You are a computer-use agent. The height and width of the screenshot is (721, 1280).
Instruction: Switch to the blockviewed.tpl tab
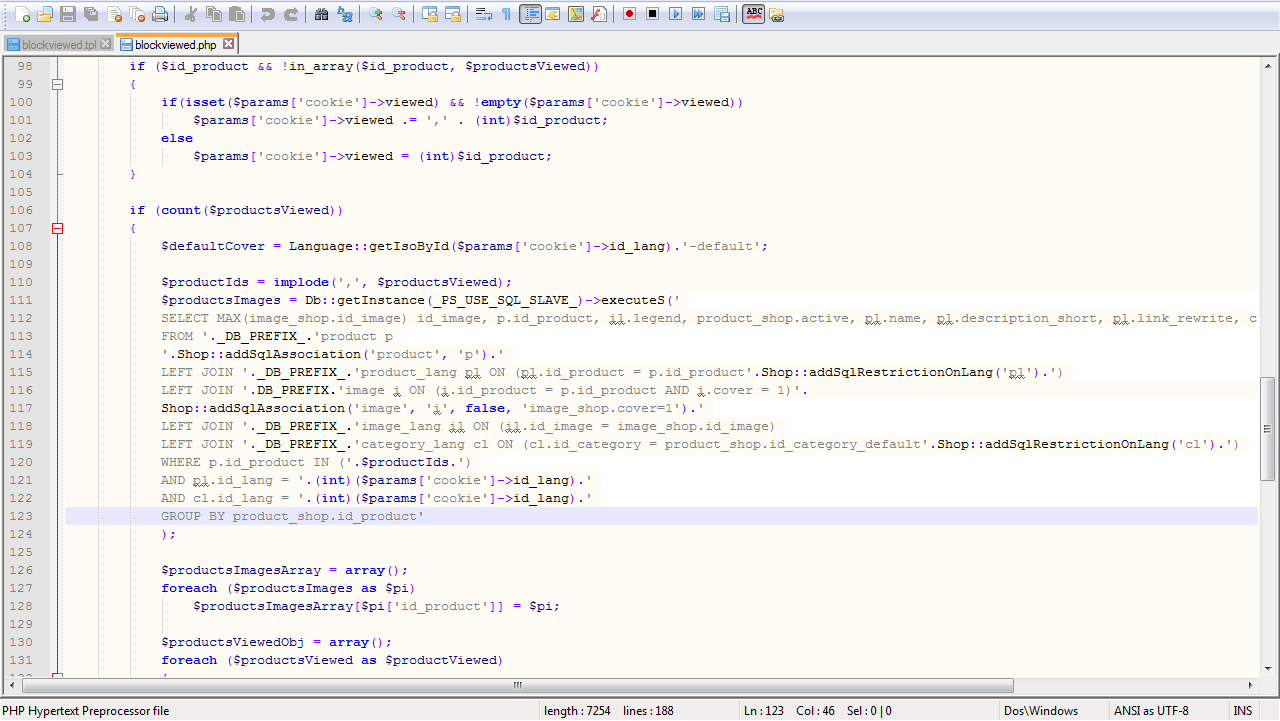[x=58, y=45]
